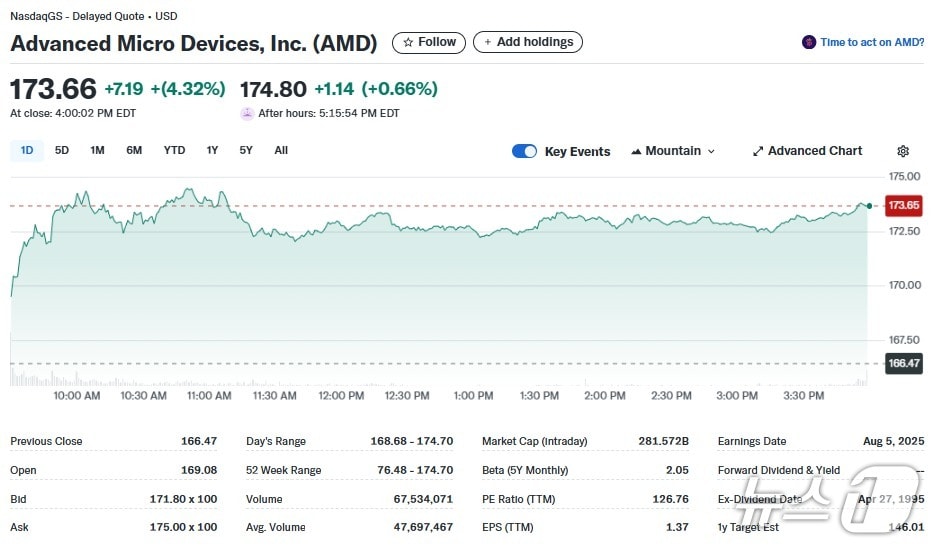Click the after hours price 174.80

point(273,89)
